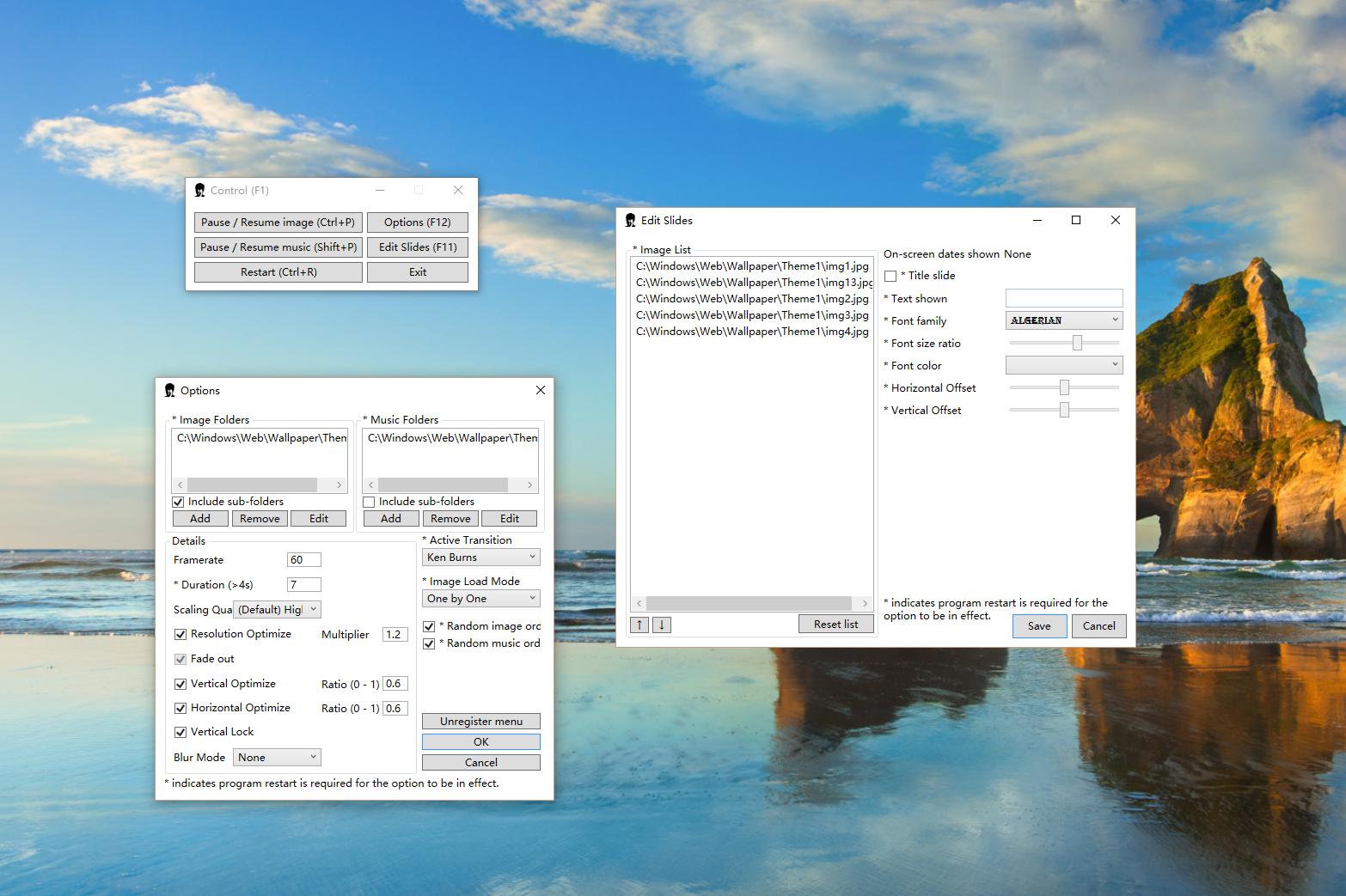Click Unregister menu button

(x=481, y=722)
